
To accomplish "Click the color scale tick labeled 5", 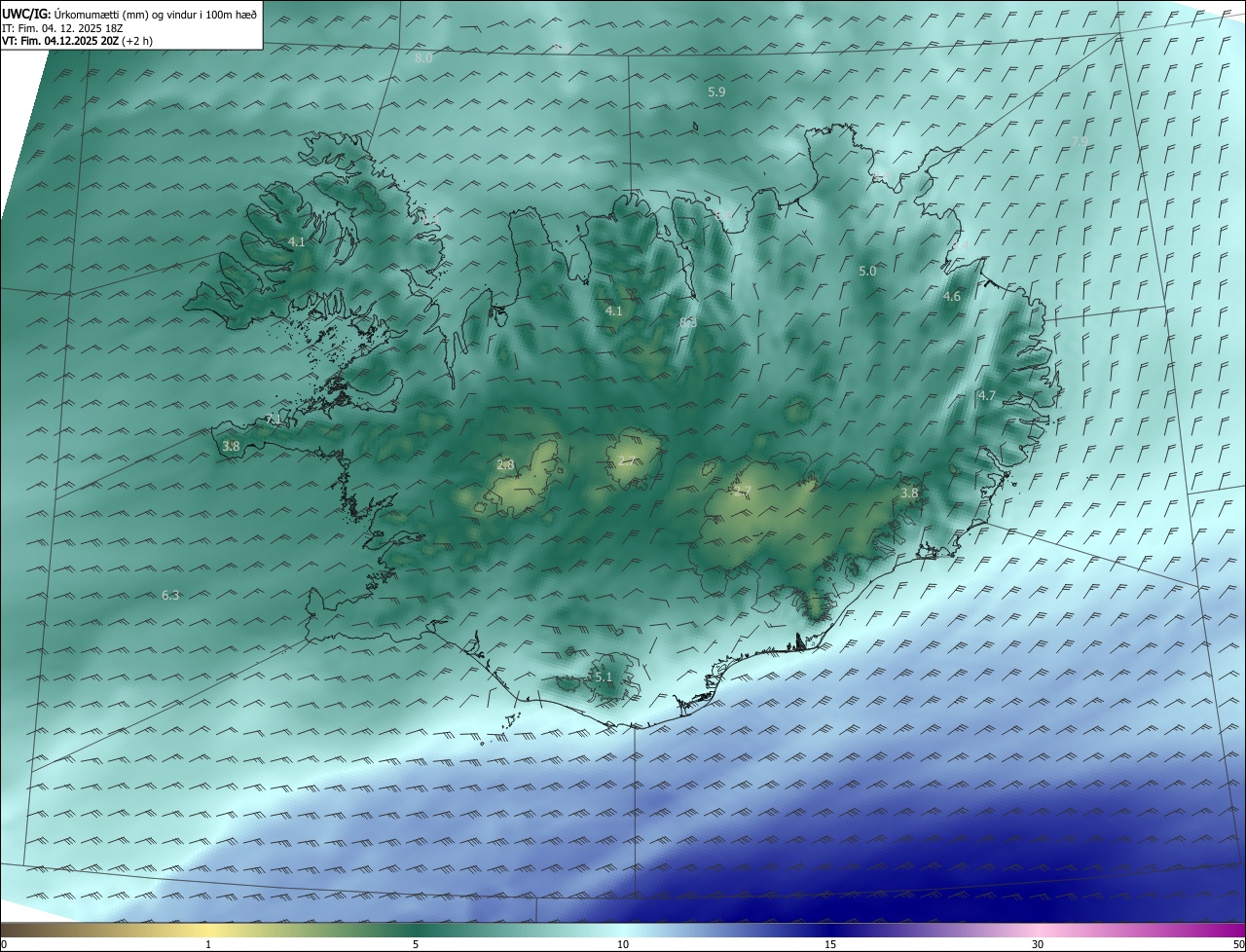I will point(416,944).
